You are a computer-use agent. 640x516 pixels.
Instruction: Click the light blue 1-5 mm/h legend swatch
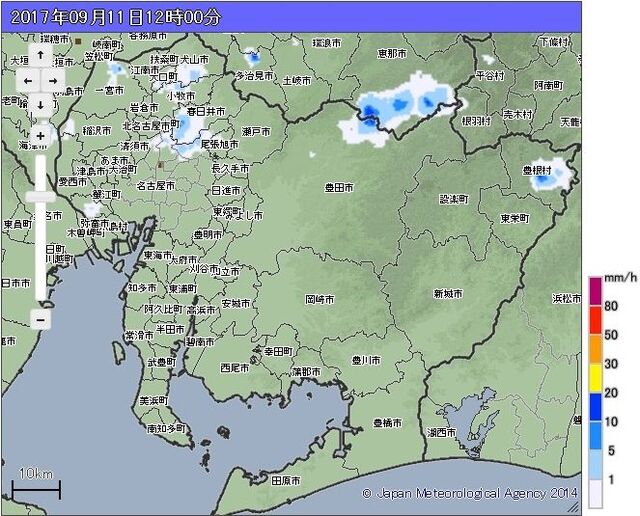[596, 465]
